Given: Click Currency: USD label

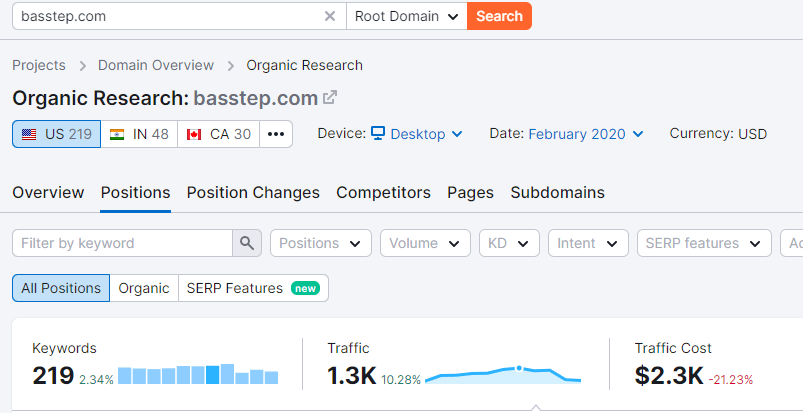Looking at the screenshot, I should (x=718, y=134).
